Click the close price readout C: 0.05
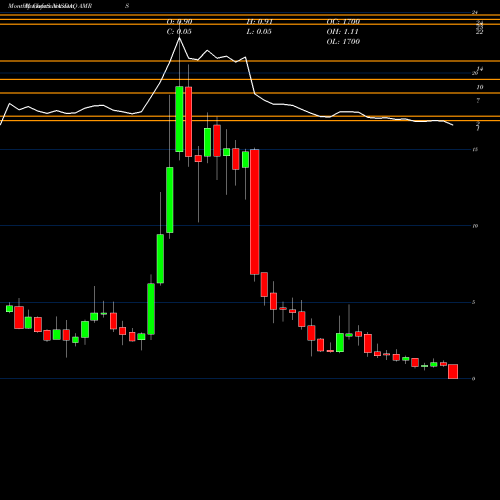500x500 pixels. pyautogui.click(x=179, y=32)
